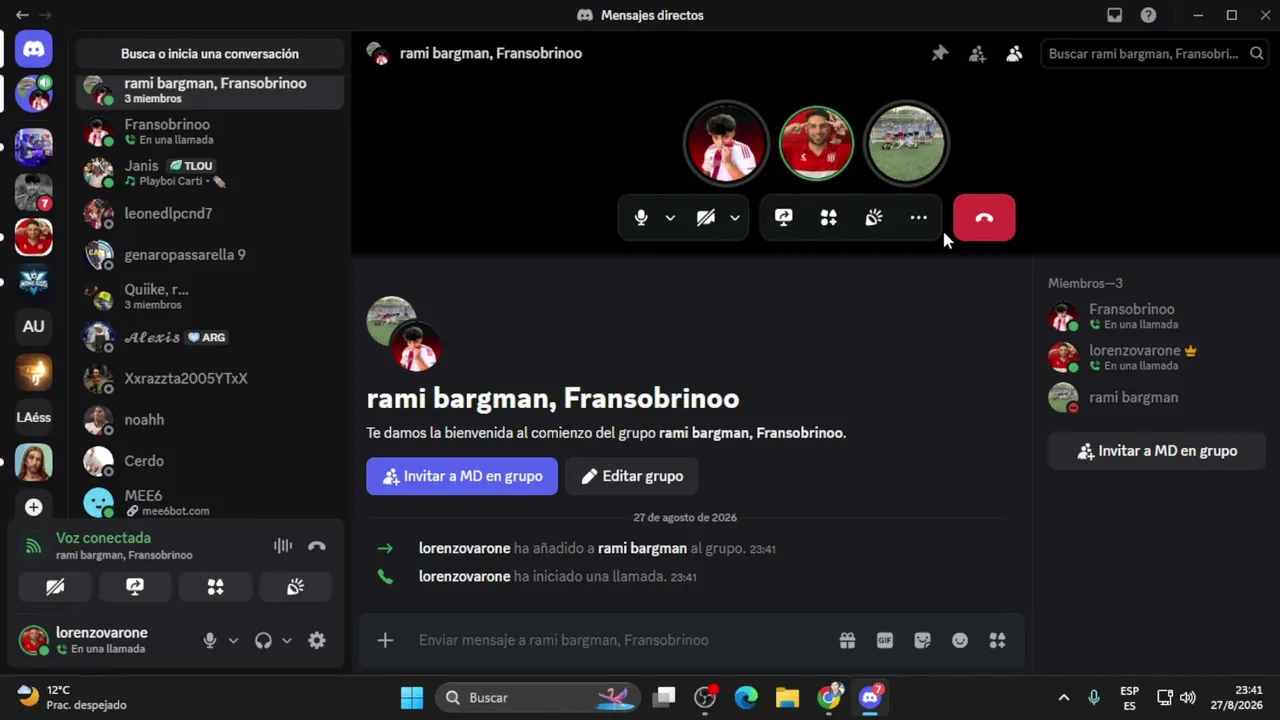Screen dimensions: 1280x720
Task: Open Discord home direct messages icon
Action: point(34,49)
